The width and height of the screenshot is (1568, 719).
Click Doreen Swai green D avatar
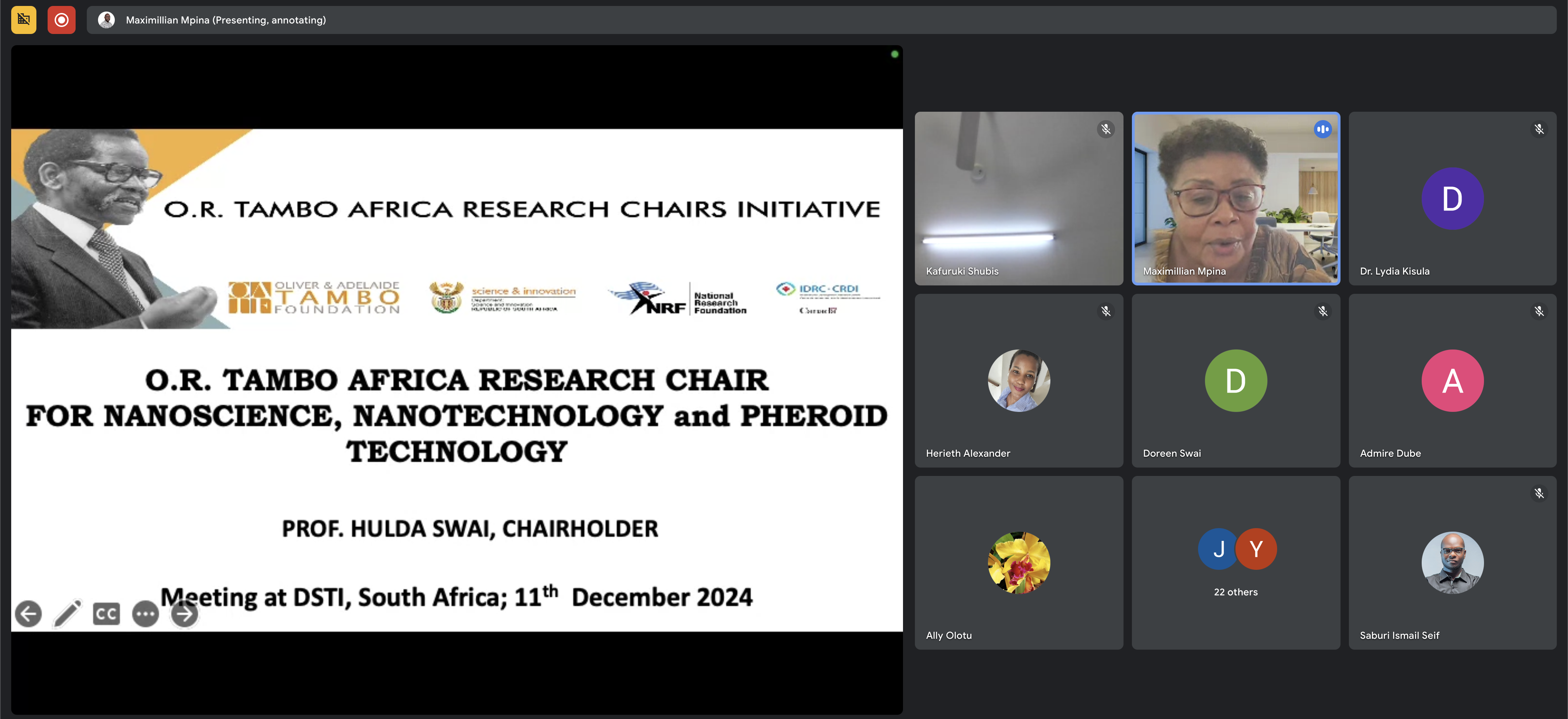pyautogui.click(x=1235, y=380)
